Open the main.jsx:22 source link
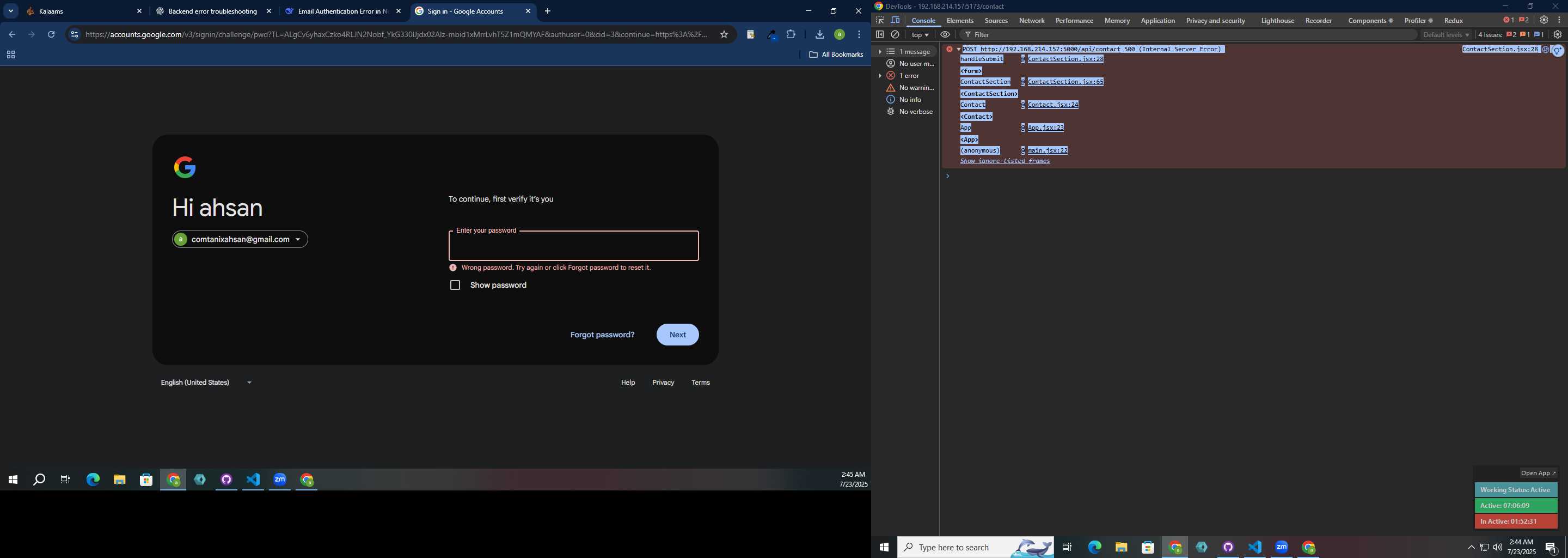Viewport: 1568px width, 558px height. pyautogui.click(x=1048, y=150)
